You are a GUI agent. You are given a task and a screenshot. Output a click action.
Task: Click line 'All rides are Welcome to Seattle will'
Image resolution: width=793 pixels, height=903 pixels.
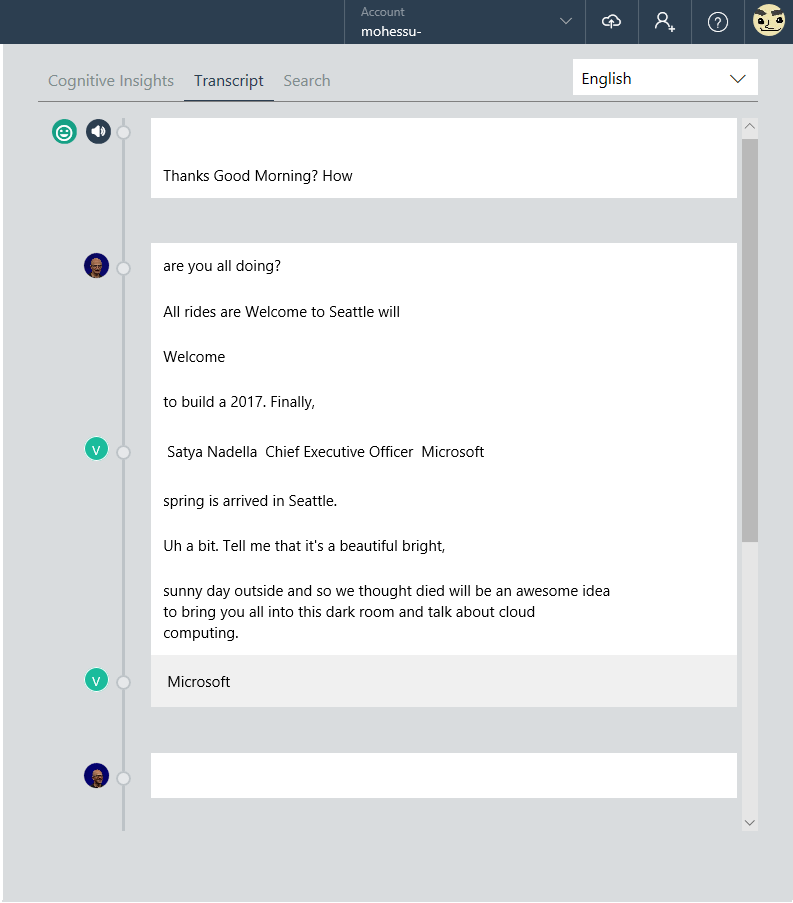pyautogui.click(x=281, y=312)
